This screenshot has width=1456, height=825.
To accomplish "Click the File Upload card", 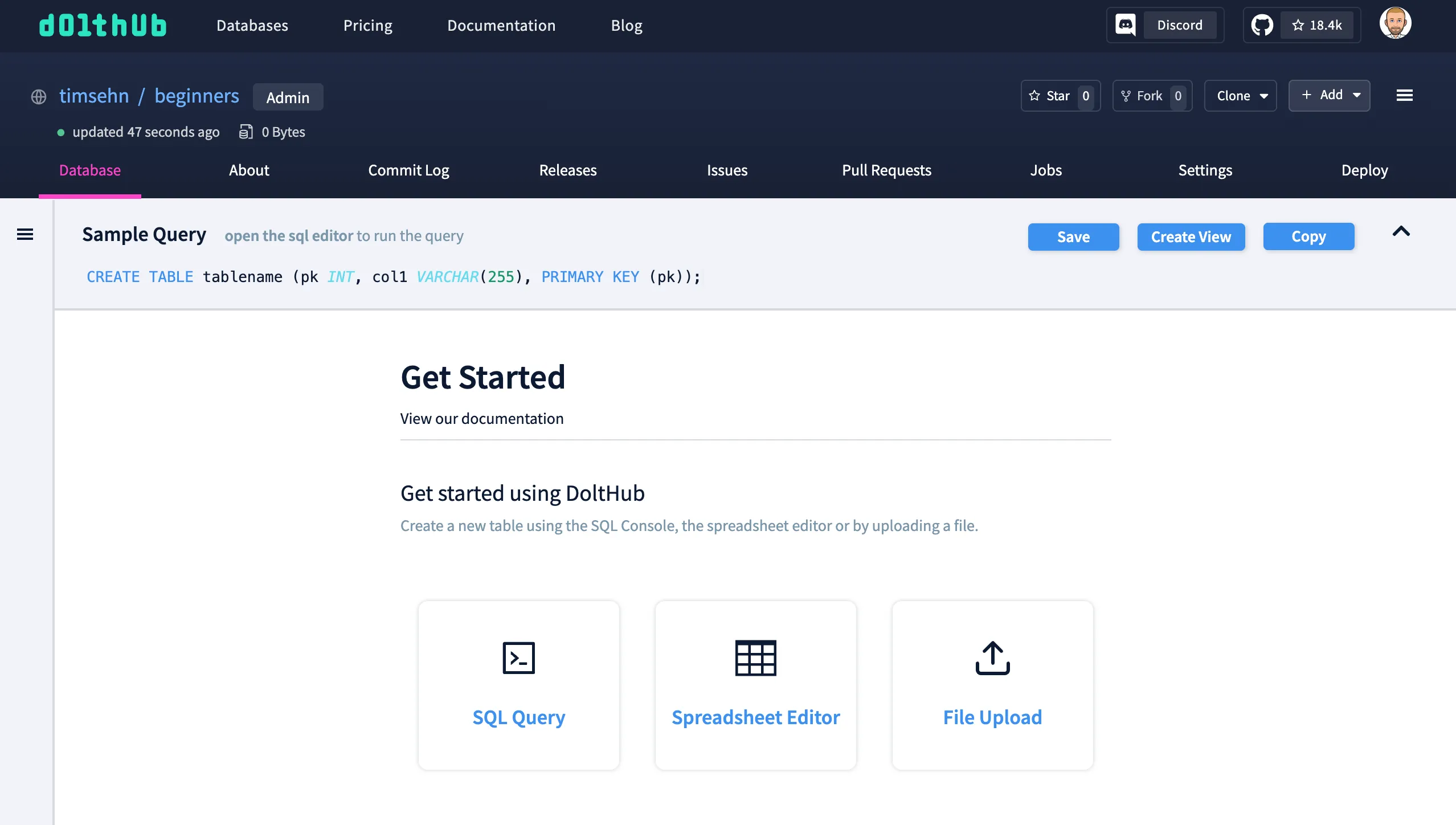I will (992, 685).
